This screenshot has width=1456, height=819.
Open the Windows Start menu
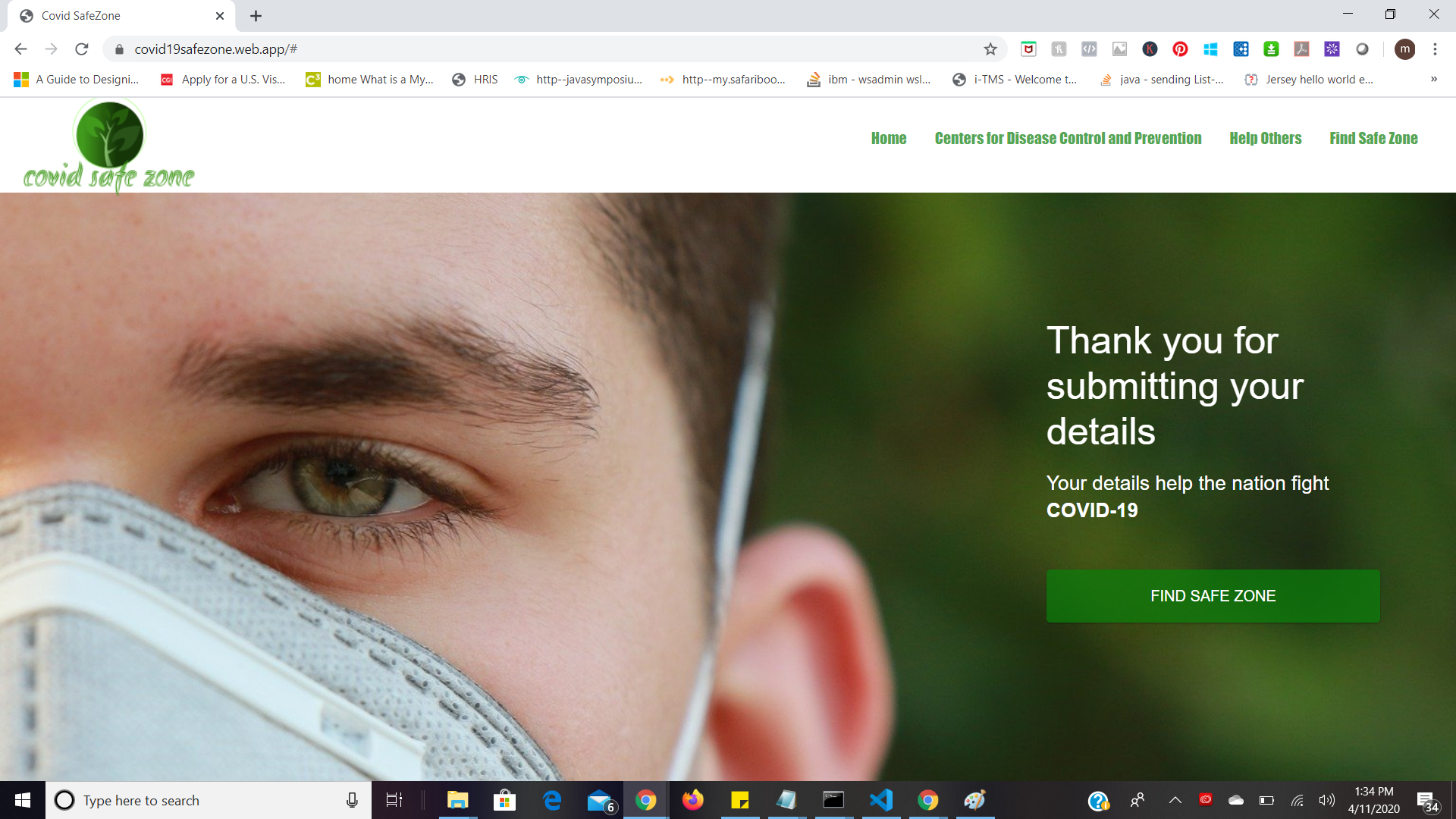23,800
